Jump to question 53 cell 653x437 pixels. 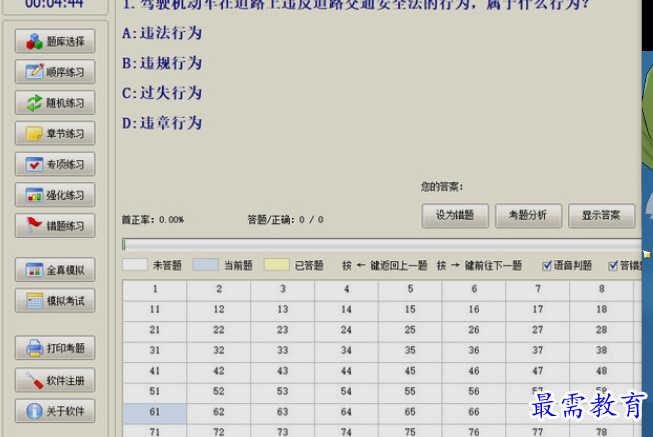[x=282, y=392]
